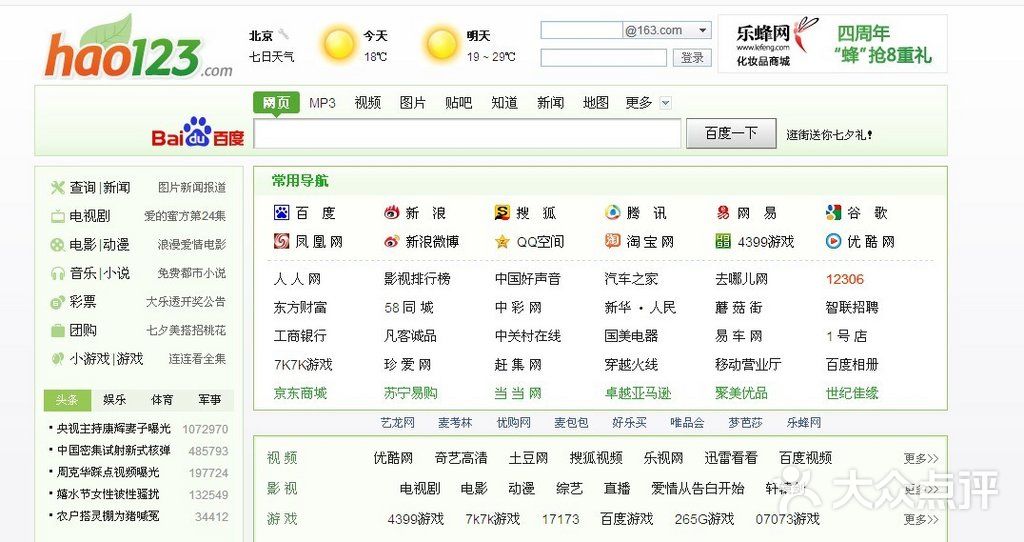Click the game icon beside 小游戏
The height and width of the screenshot is (542, 1024).
click(x=57, y=359)
